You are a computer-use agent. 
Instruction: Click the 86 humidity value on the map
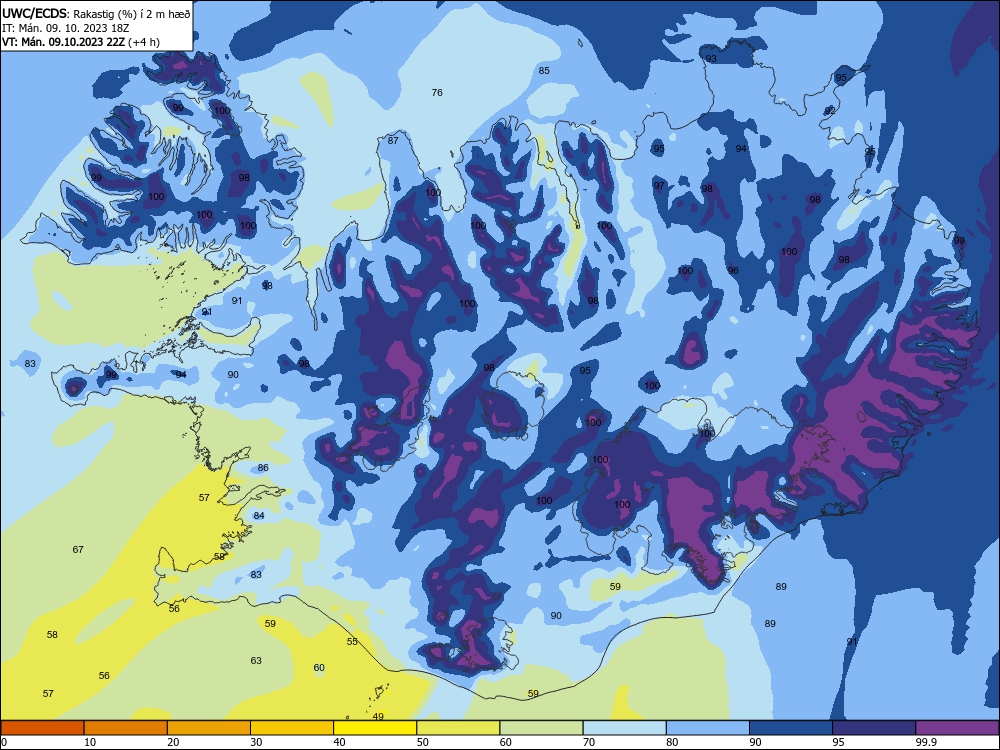click(263, 467)
